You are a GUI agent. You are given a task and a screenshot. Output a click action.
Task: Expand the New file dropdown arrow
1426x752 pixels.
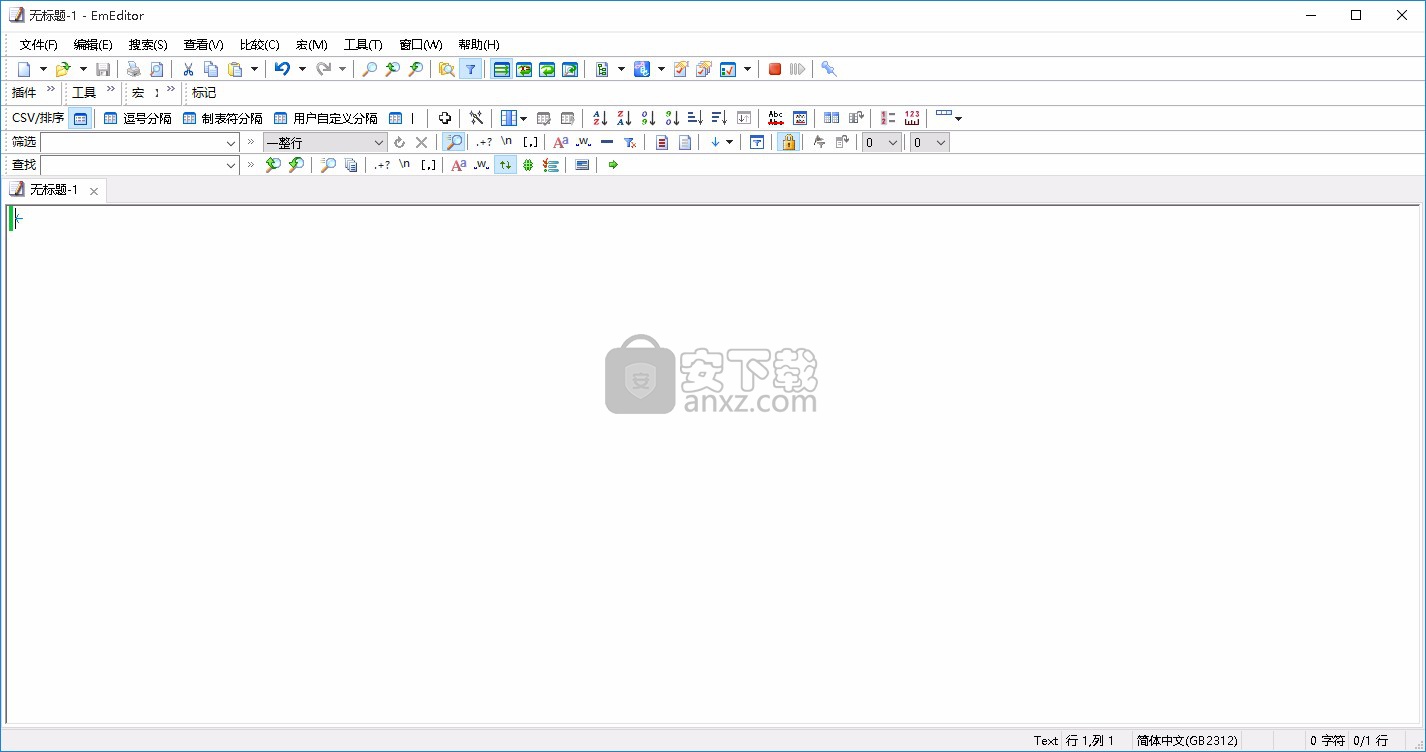43,69
